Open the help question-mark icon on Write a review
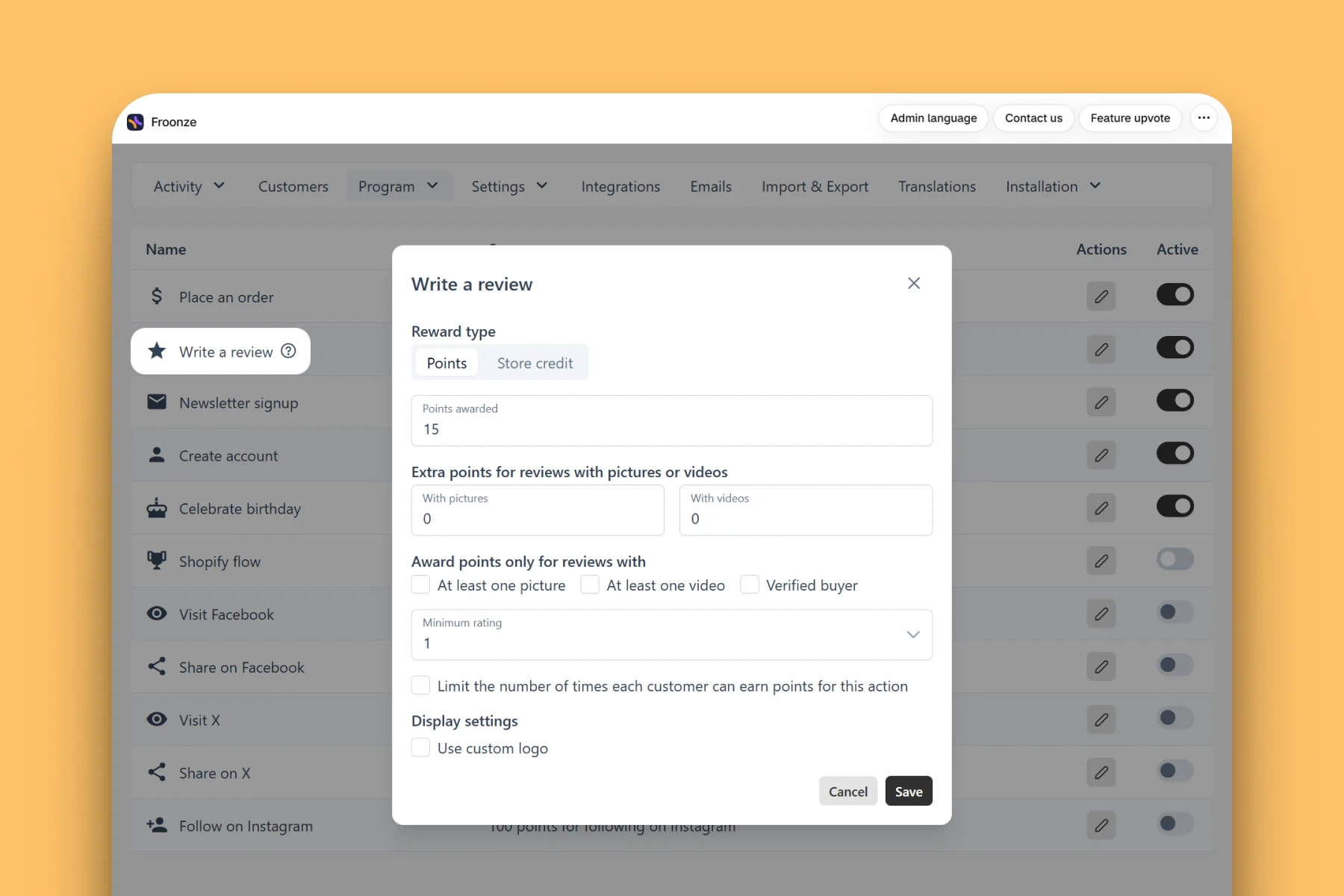This screenshot has width=1344, height=896. 288,351
